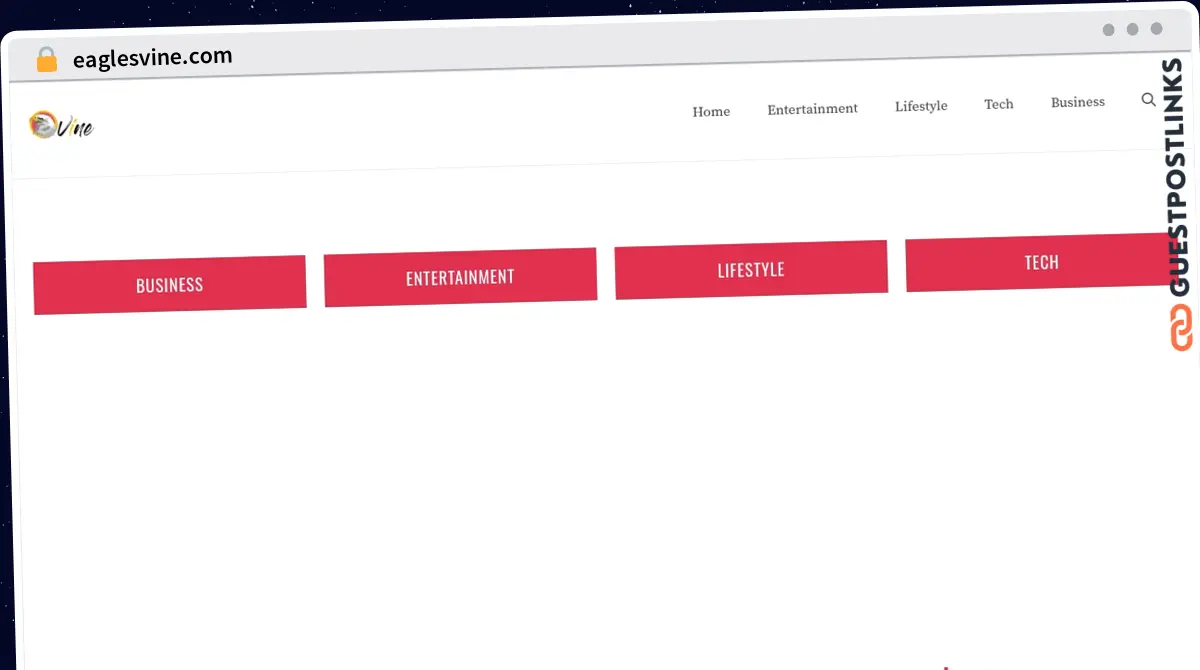The height and width of the screenshot is (670, 1200).
Task: Click the last gray window dot
Action: (x=1156, y=29)
